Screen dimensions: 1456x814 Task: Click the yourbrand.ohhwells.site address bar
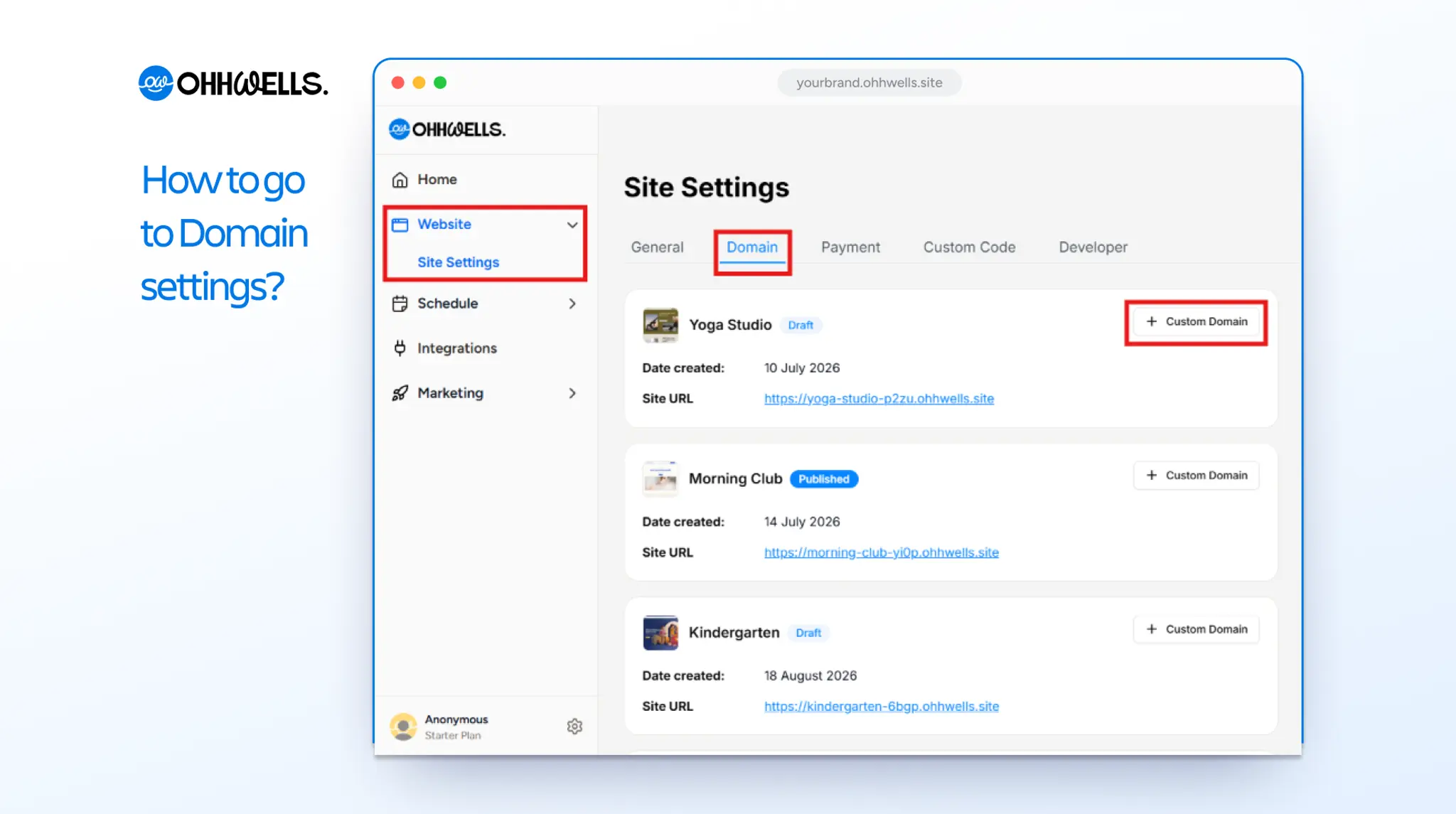(869, 82)
